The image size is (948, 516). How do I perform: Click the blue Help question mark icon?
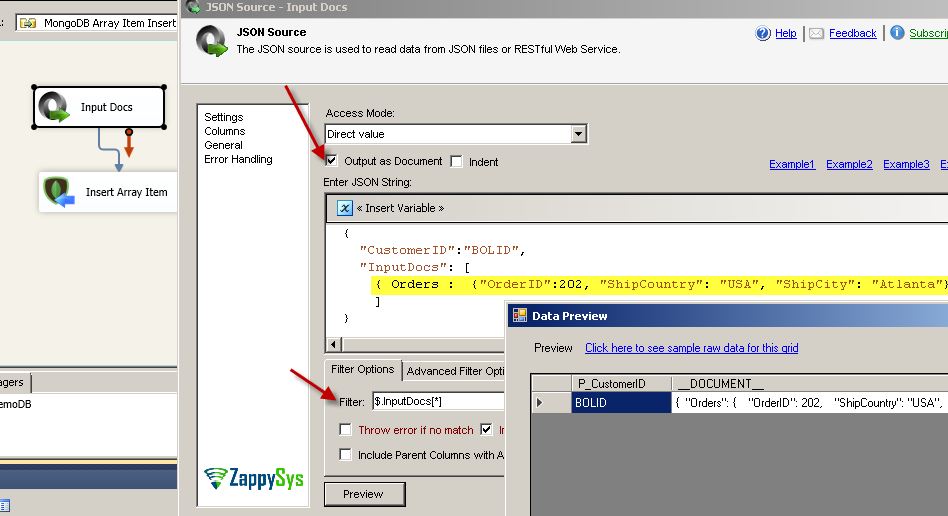[x=762, y=33]
